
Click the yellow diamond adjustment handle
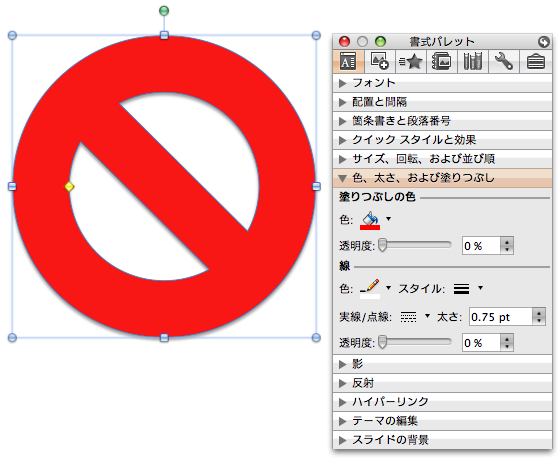pyautogui.click(x=69, y=186)
